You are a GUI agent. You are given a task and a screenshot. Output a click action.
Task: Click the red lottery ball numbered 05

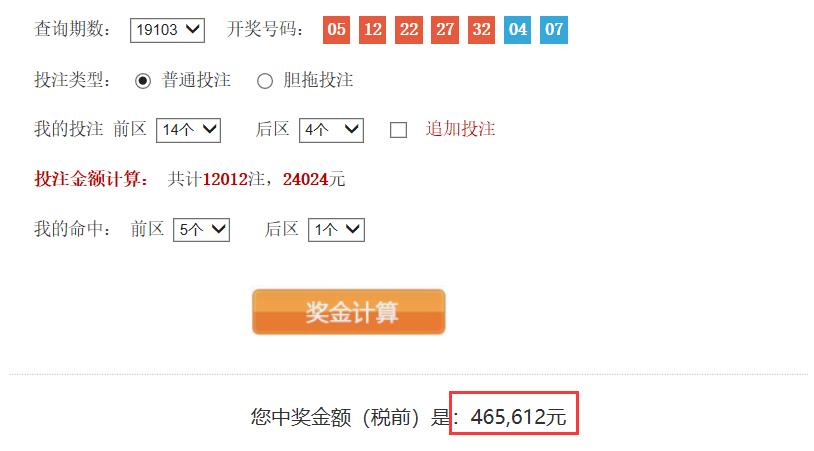(x=336, y=30)
